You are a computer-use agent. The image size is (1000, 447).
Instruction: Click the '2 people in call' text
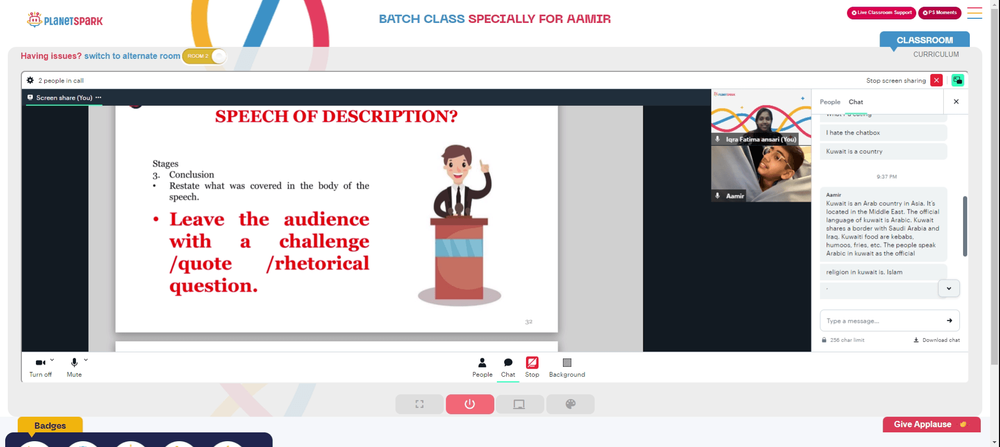61,81
